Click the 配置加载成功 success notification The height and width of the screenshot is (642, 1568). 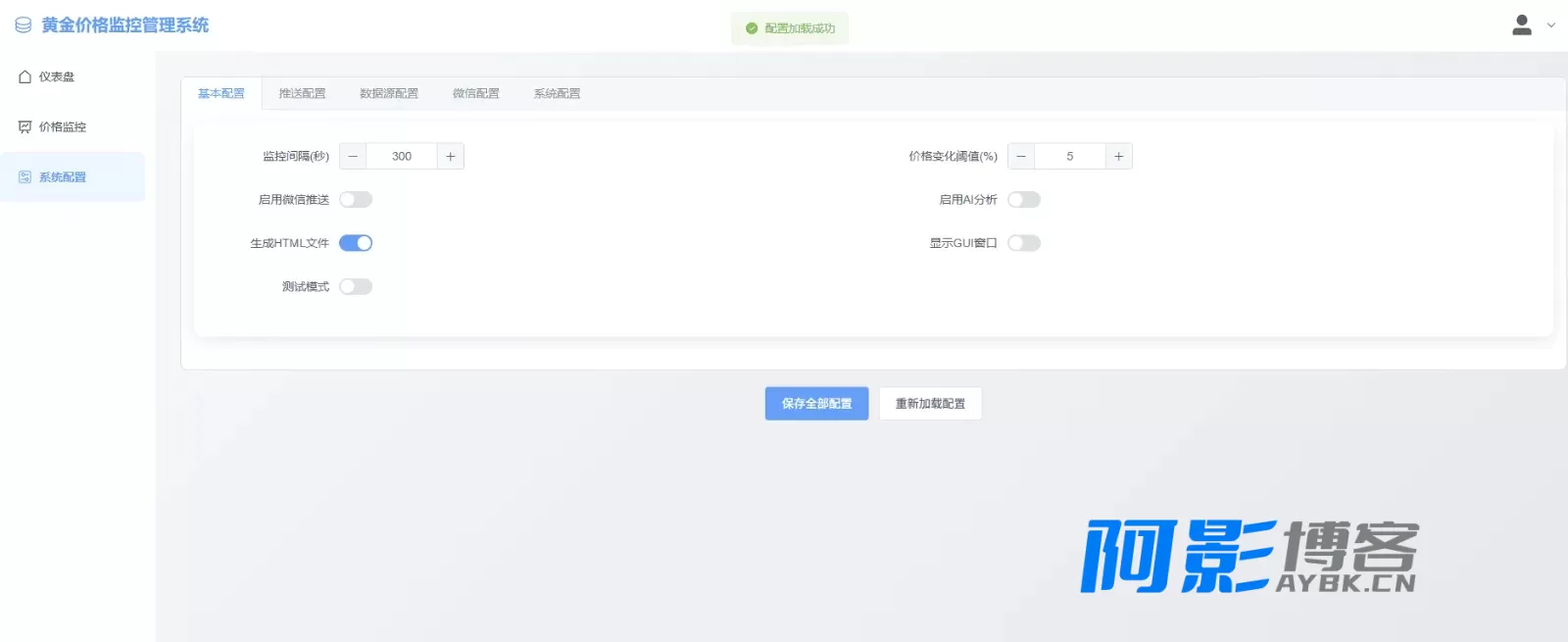pos(790,28)
